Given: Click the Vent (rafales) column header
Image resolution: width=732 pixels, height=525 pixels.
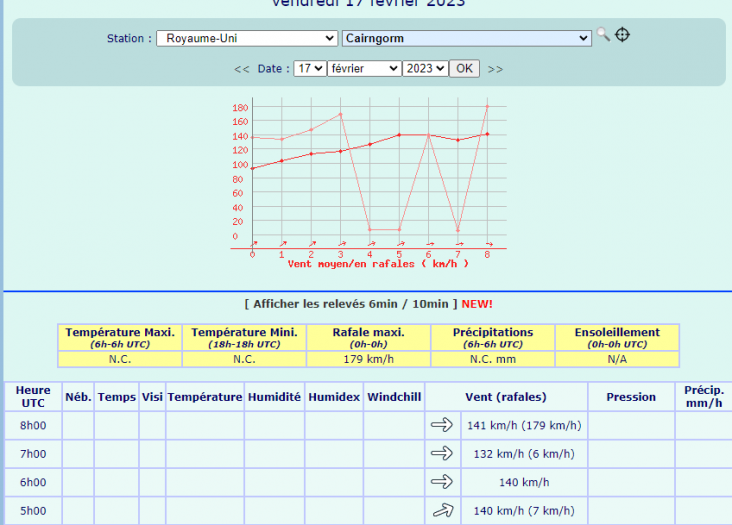Looking at the screenshot, I should [505, 397].
